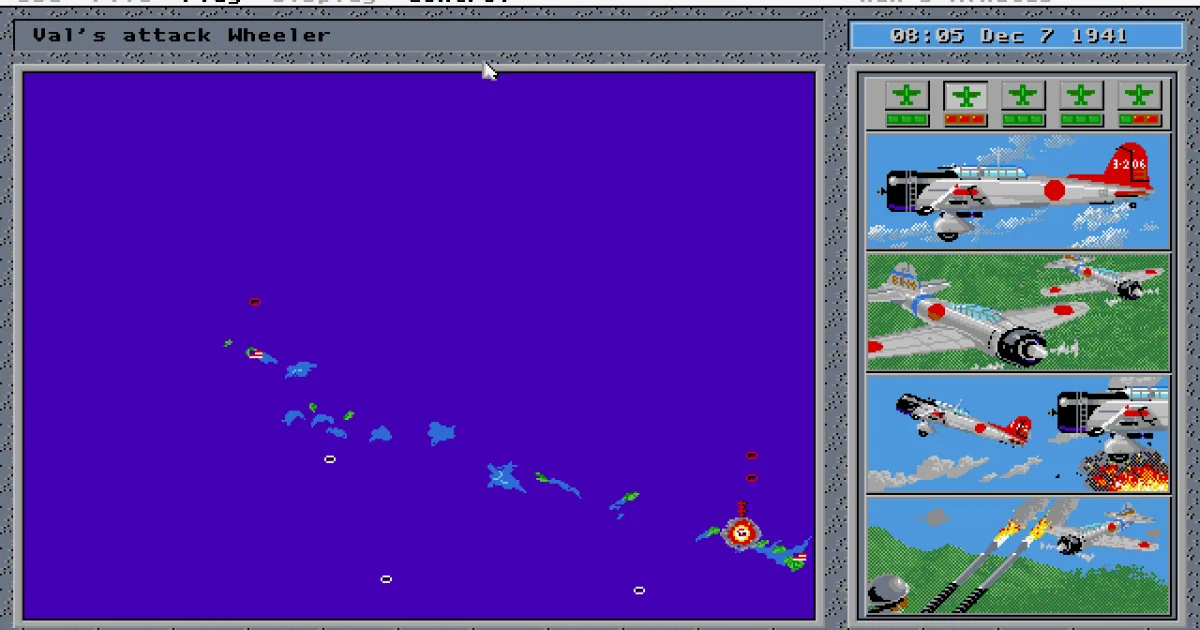Image resolution: width=1200 pixels, height=630 pixels.
Task: Click the explosion marker on the map
Action: point(741,533)
